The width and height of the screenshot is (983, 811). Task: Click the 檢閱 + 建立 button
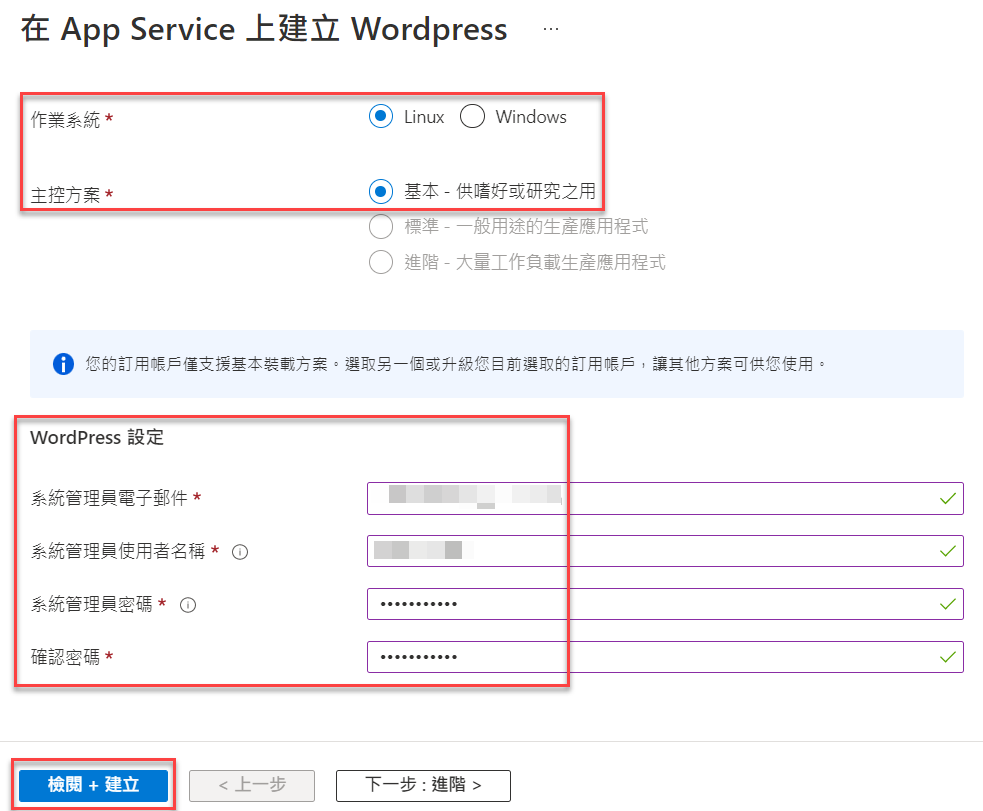click(93, 785)
